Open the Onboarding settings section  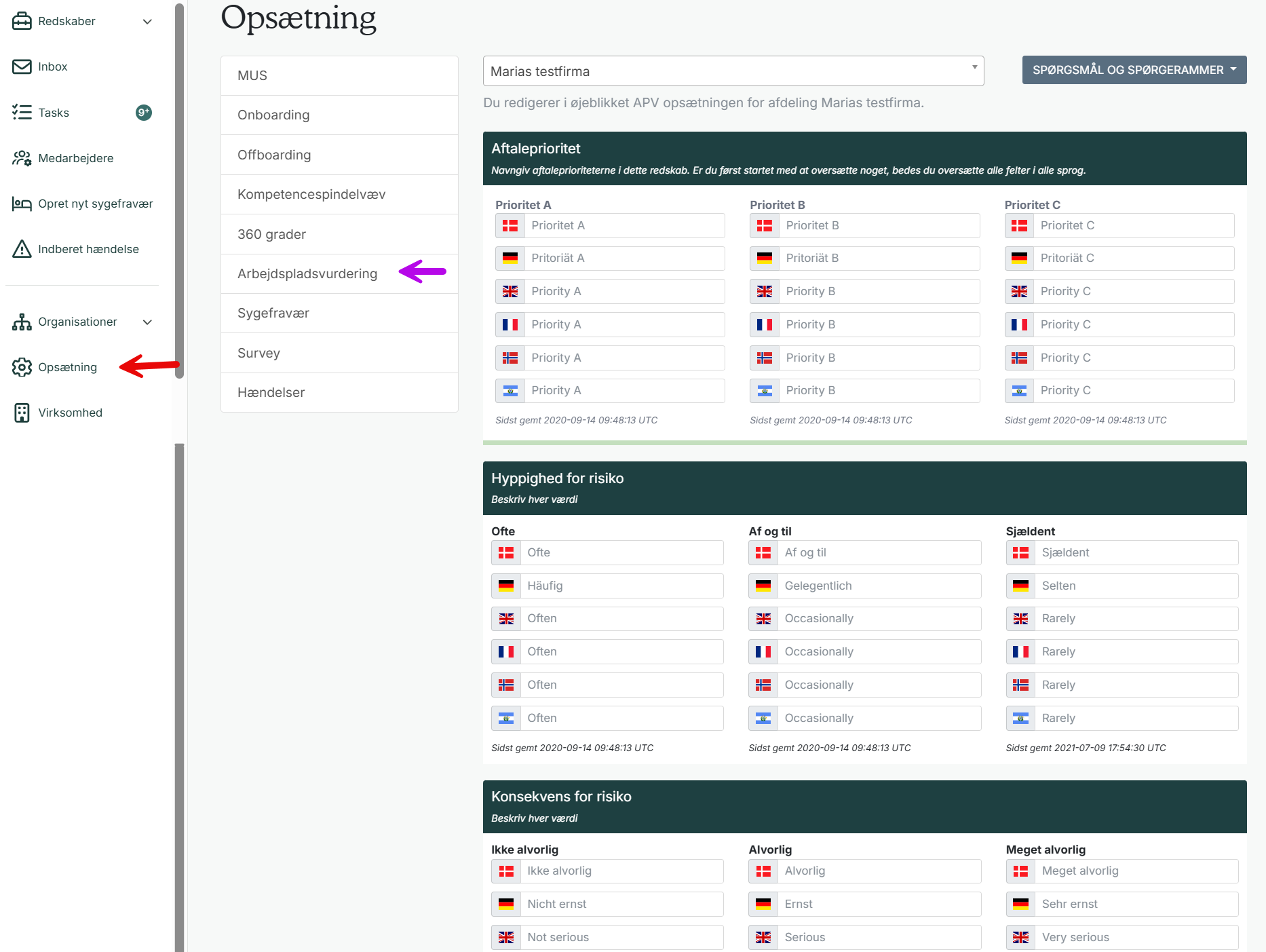(339, 115)
